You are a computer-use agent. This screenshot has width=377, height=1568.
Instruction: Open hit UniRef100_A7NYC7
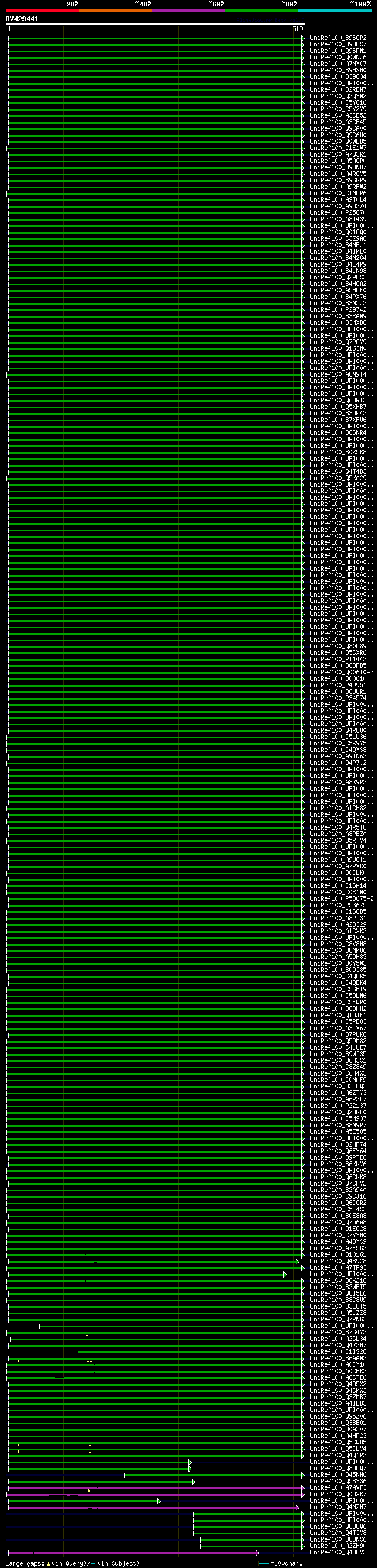click(338, 64)
